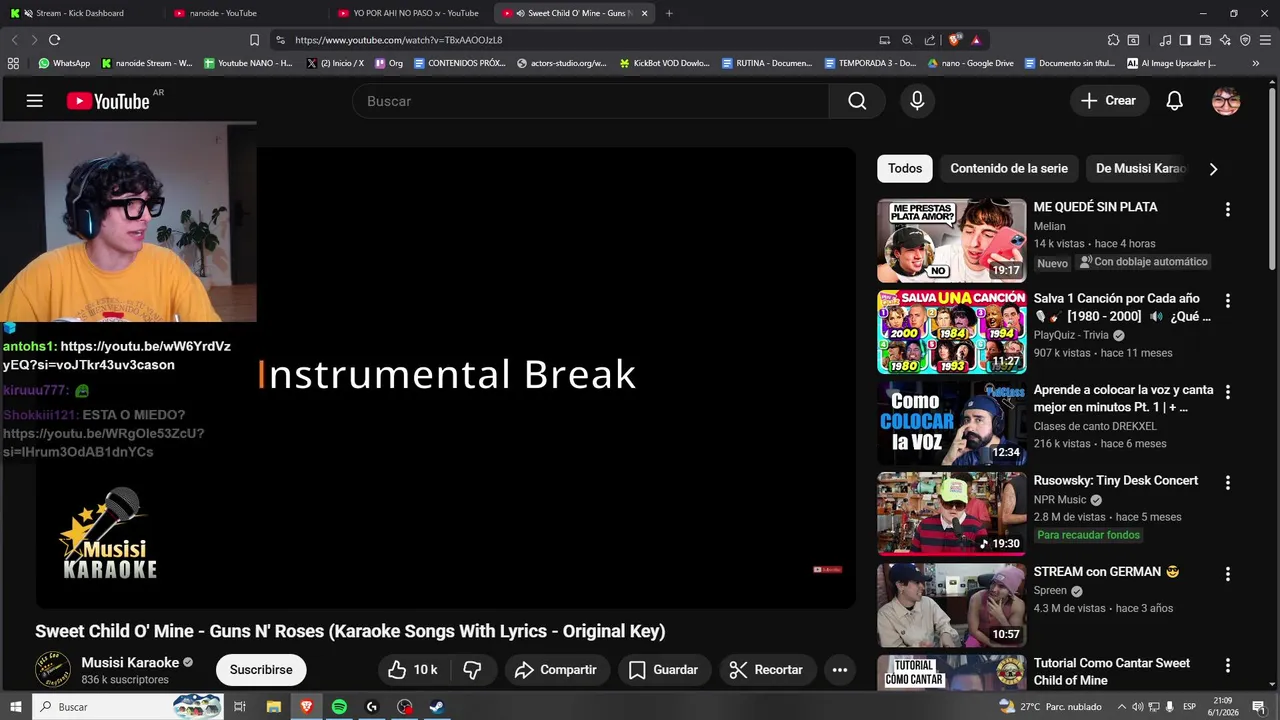This screenshot has height=720, width=1280.
Task: Subscribe to Musisi Karaoke channel
Action: pos(261,670)
